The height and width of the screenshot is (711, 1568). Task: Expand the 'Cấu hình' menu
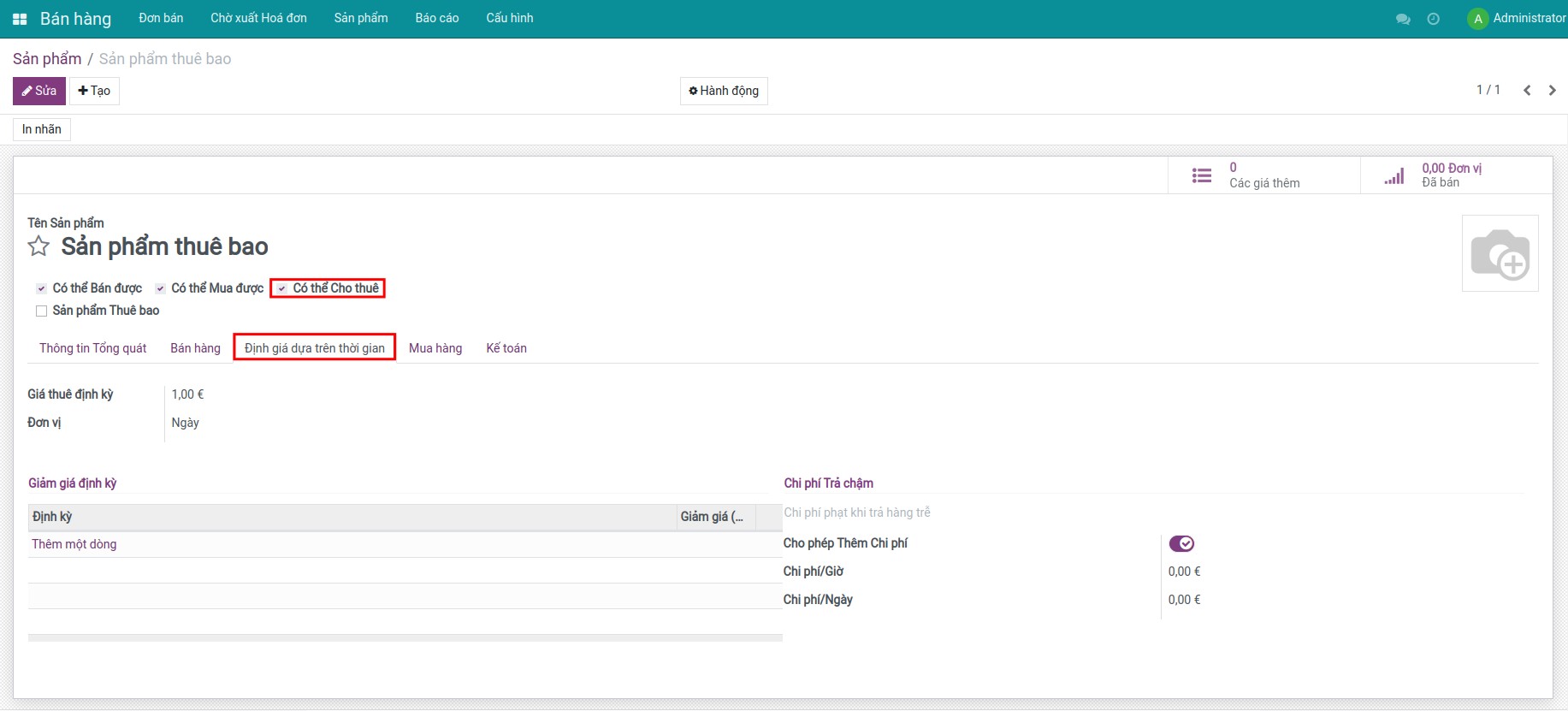[x=509, y=18]
